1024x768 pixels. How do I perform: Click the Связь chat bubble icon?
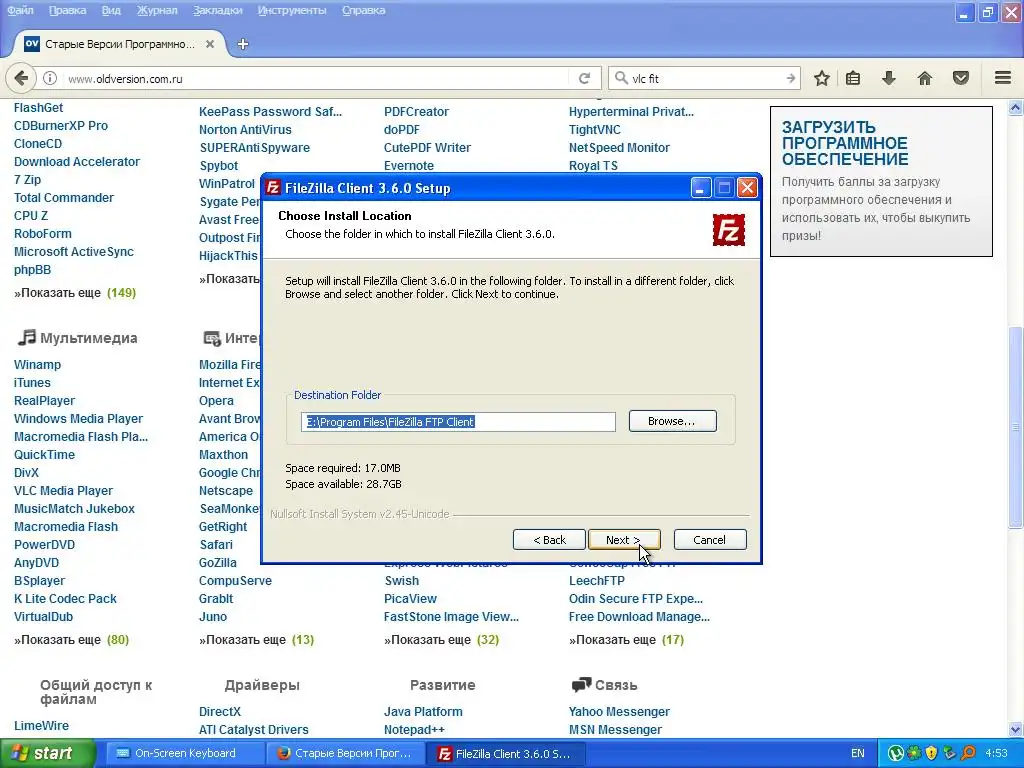(581, 684)
